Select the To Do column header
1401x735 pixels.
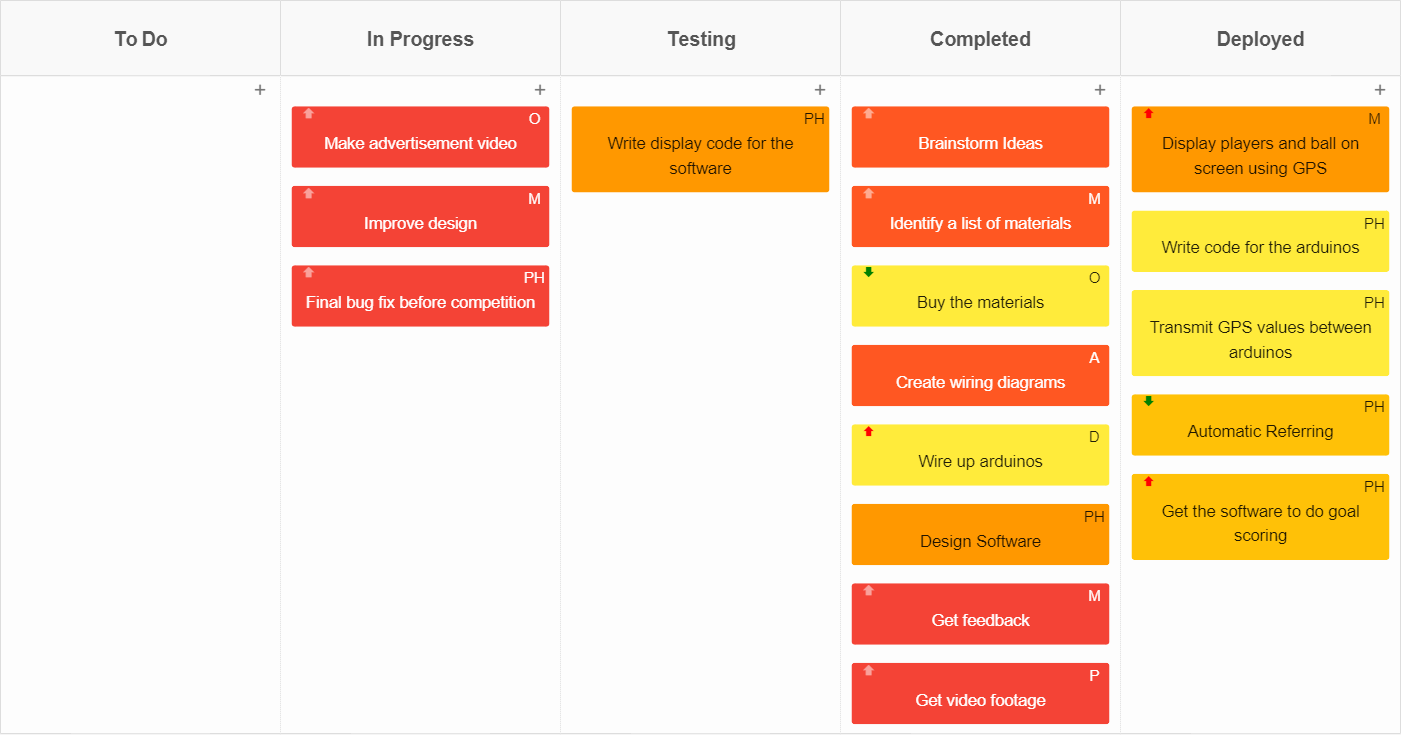140,39
